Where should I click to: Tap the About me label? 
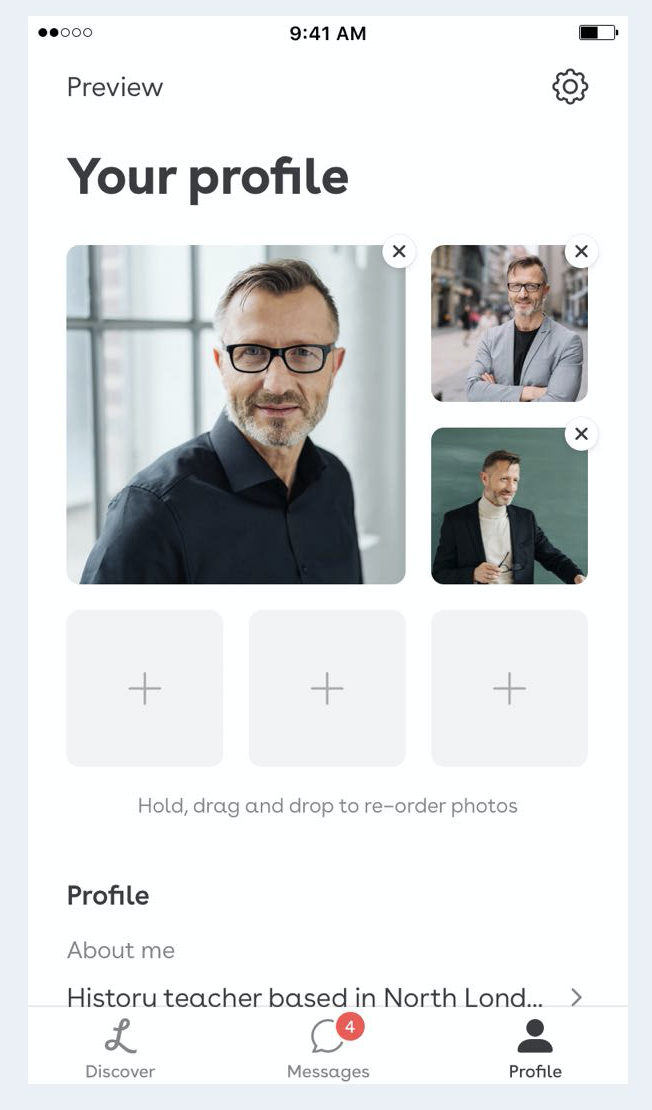pos(121,950)
